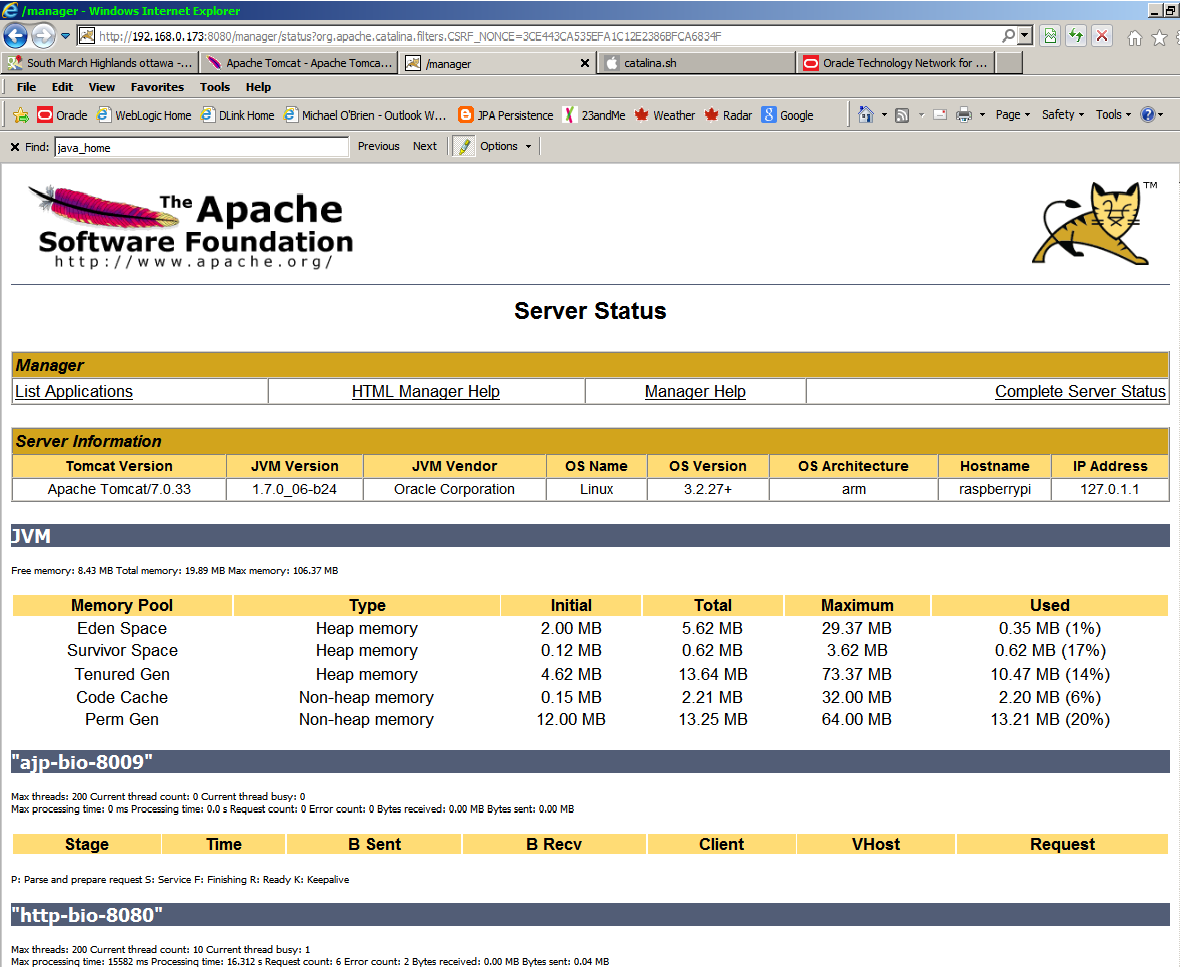This screenshot has width=1180, height=967.
Task: Open 23andMe favorite
Action: tap(595, 115)
